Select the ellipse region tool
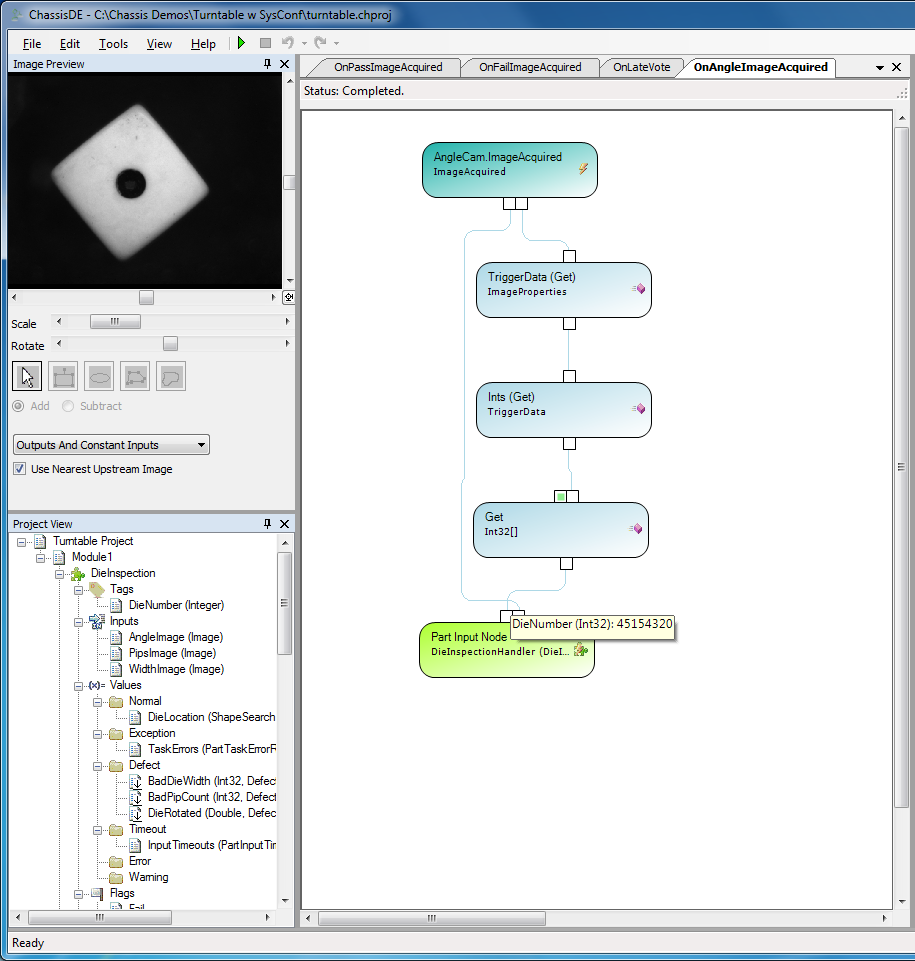Viewport: 915px width, 961px height. [99, 376]
